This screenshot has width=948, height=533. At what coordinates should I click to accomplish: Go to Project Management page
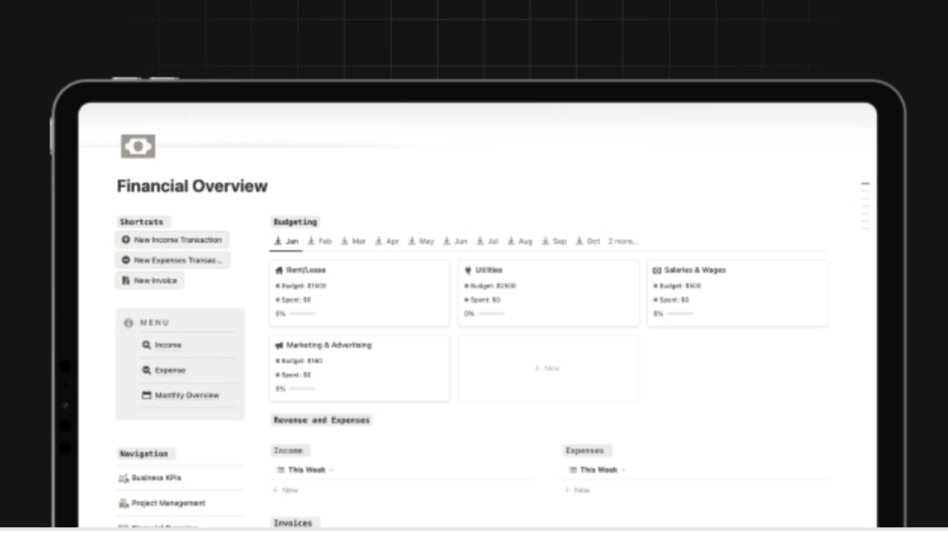[x=169, y=503]
